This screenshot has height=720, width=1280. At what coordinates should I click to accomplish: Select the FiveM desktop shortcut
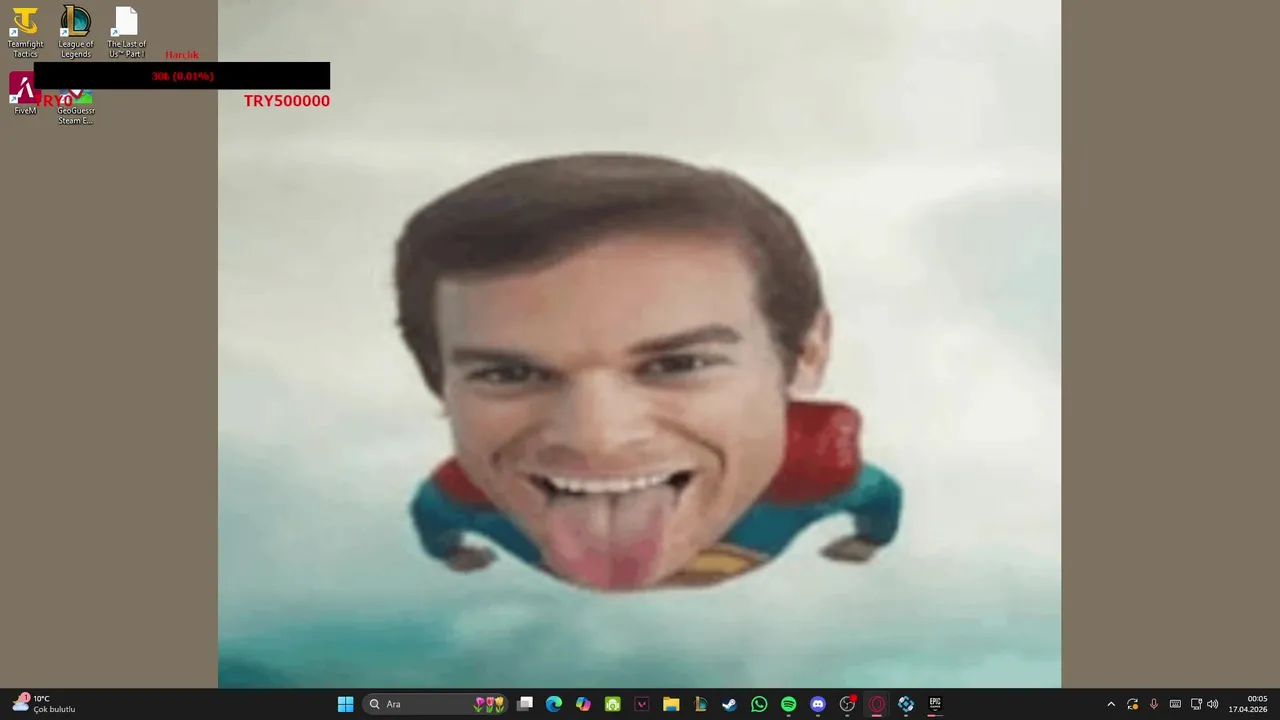click(24, 95)
